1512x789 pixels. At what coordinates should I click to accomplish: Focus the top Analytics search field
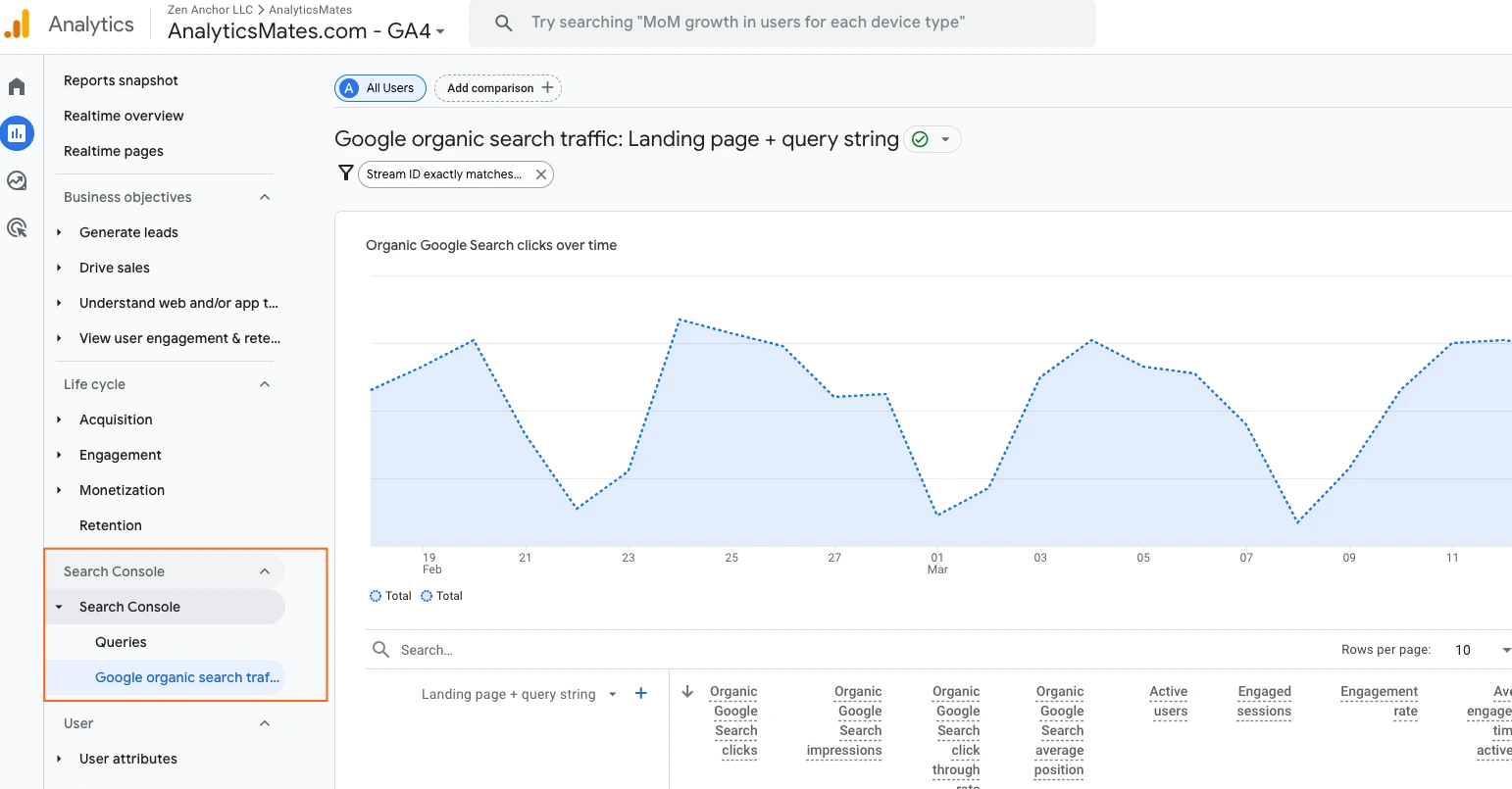click(782, 23)
